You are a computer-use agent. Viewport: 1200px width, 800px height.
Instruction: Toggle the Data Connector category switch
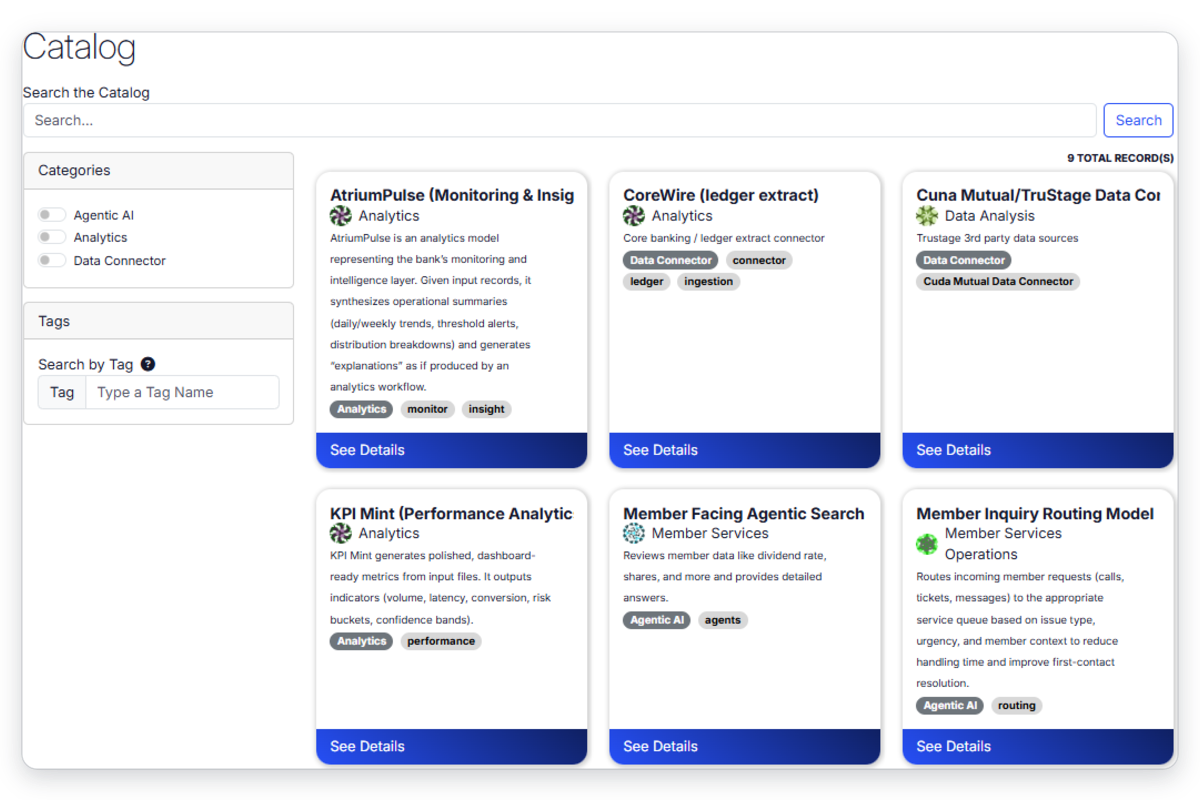[x=52, y=260]
